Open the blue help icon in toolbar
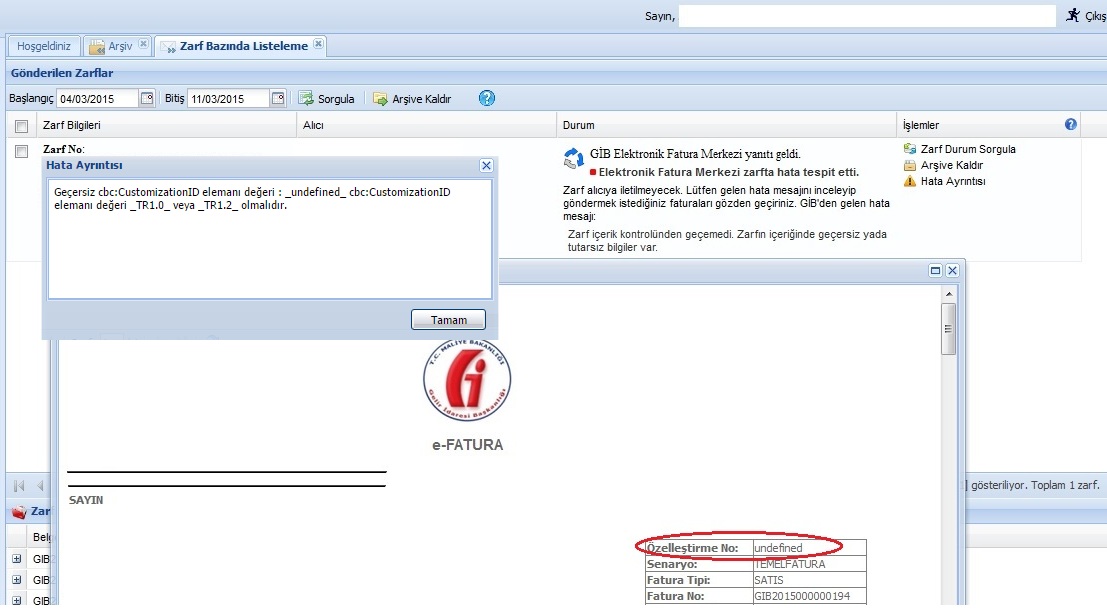Viewport: 1107px width, 613px height. [487, 98]
